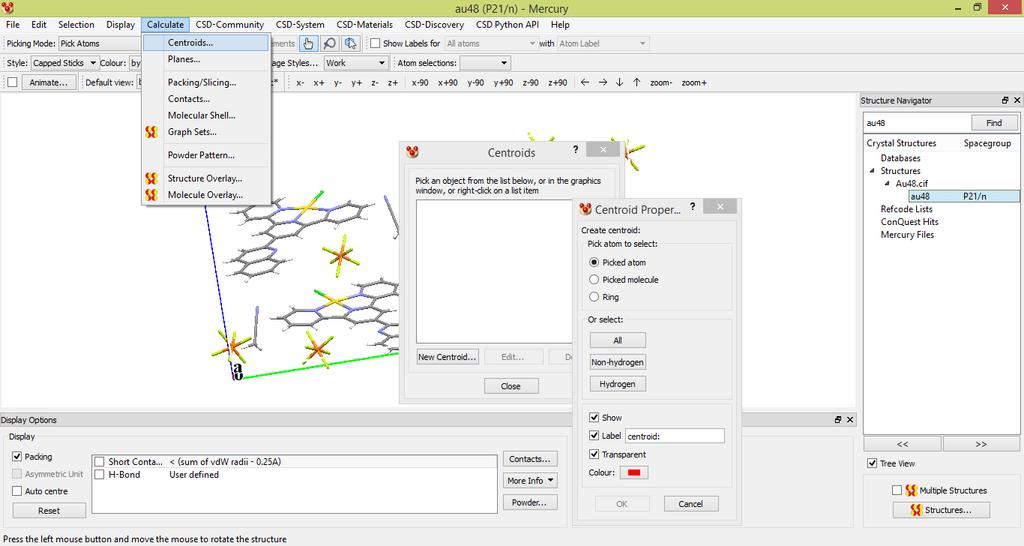Undock the Display Options panel
The image size is (1024, 546).
pyautogui.click(x=838, y=420)
